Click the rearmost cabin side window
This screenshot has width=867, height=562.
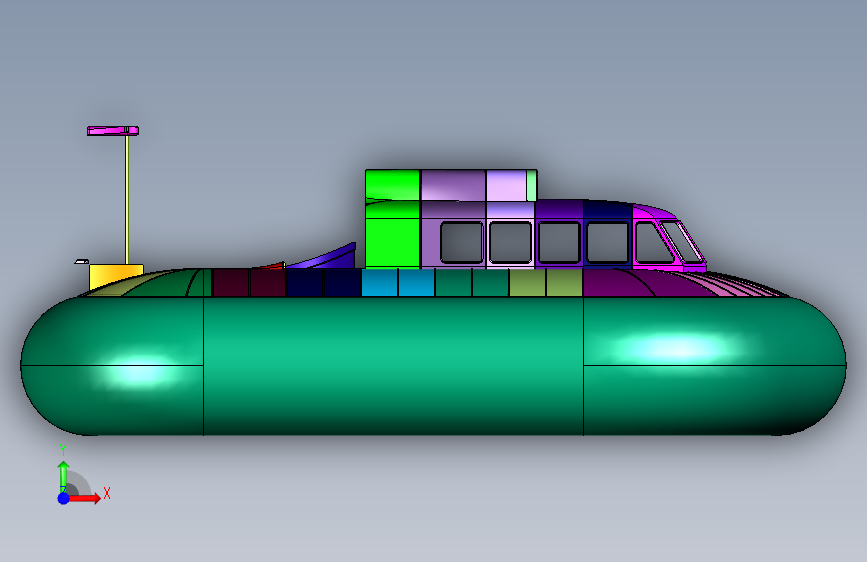click(462, 242)
